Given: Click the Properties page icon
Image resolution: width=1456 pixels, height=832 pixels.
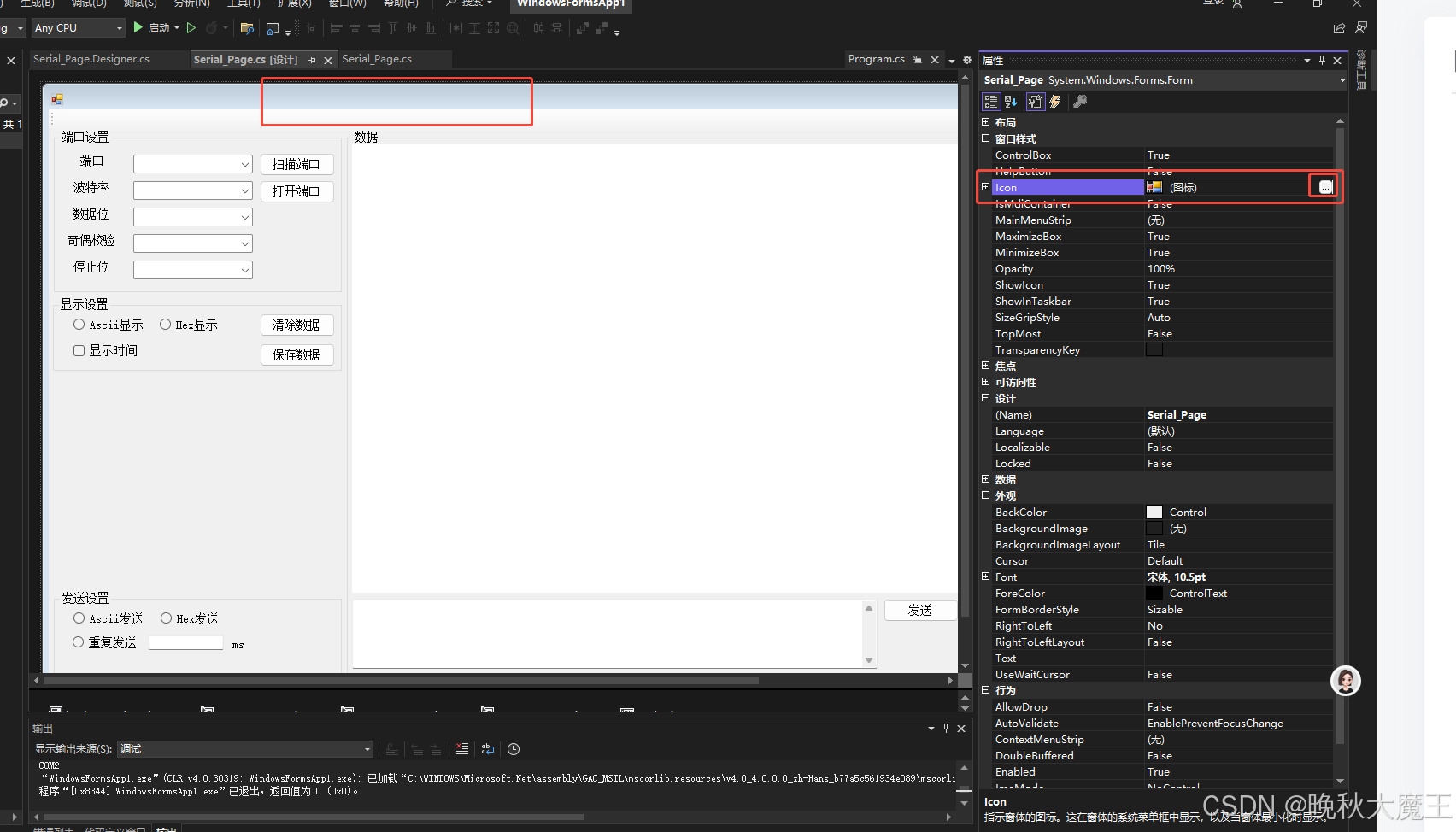Looking at the screenshot, I should point(1035,102).
